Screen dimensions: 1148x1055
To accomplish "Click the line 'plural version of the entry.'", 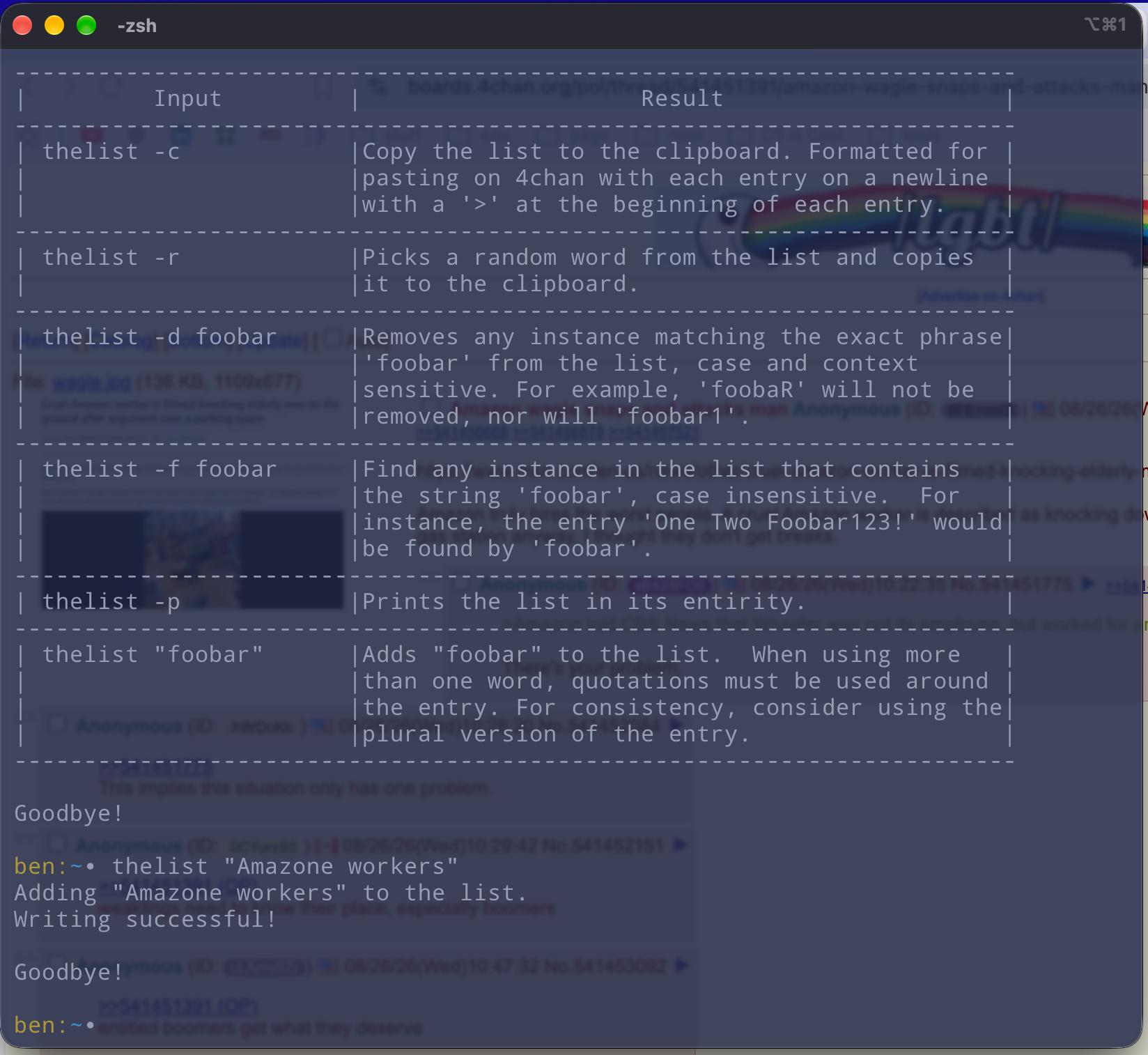I will 557,734.
